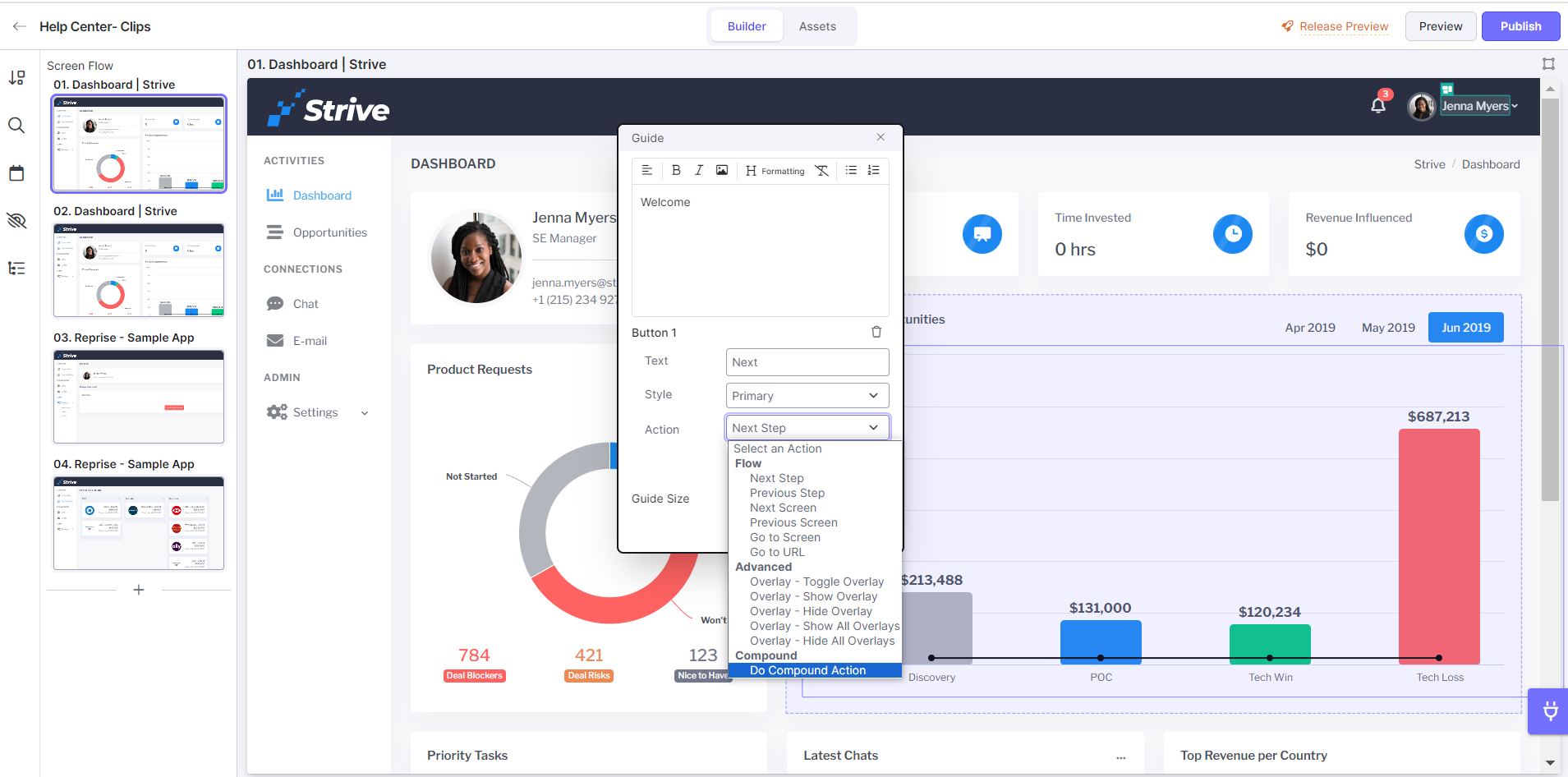This screenshot has height=777, width=1568.
Task: Click the Preview button
Action: click(1441, 26)
